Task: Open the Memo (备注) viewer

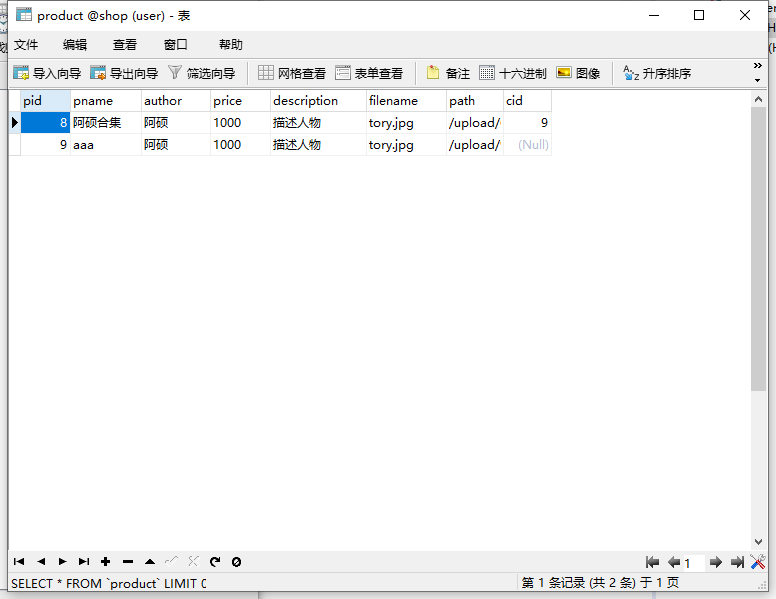Action: point(448,73)
